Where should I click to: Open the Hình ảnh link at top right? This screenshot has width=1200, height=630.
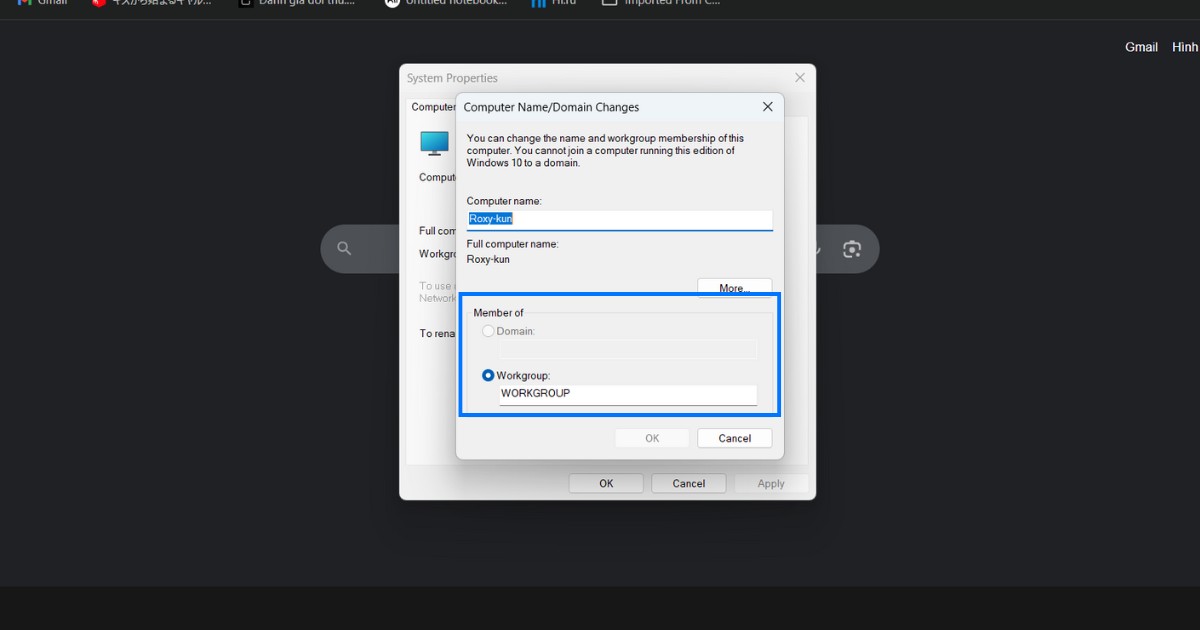(1184, 47)
